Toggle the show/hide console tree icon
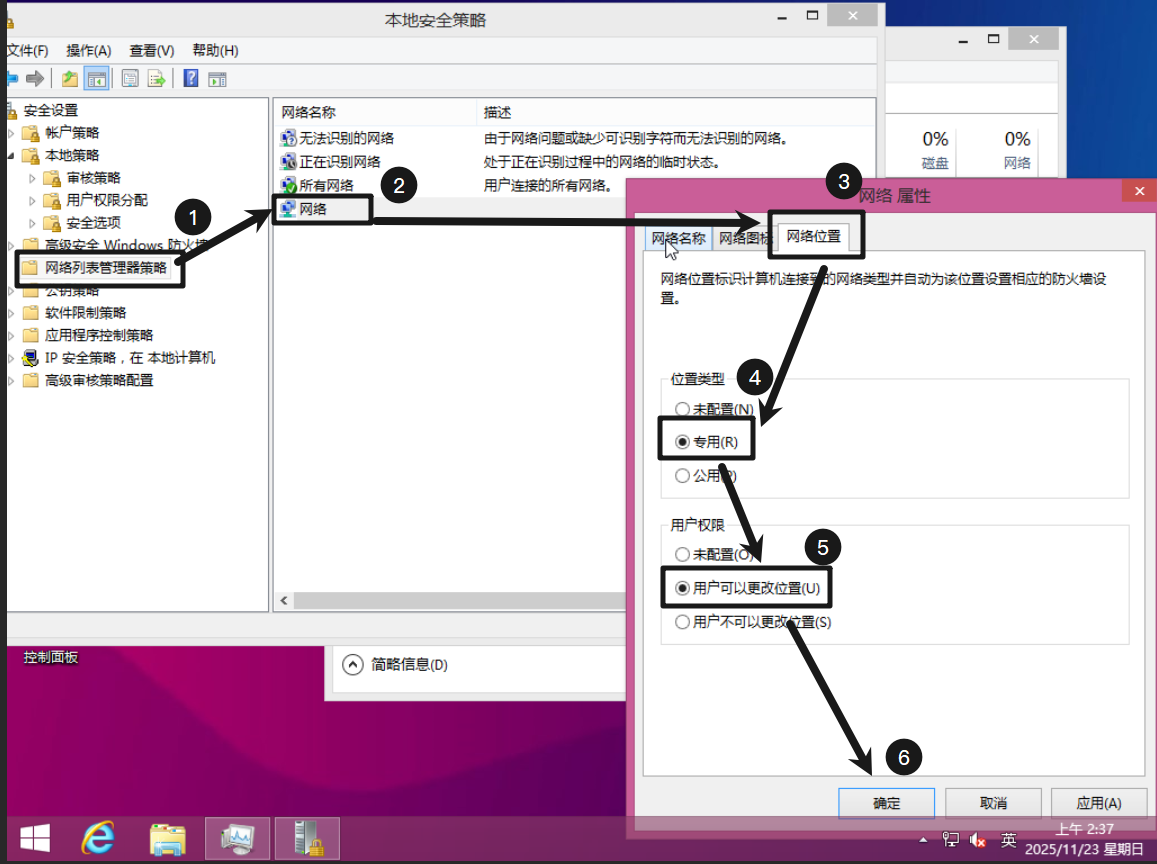Screen dimensions: 1157x864 97,79
